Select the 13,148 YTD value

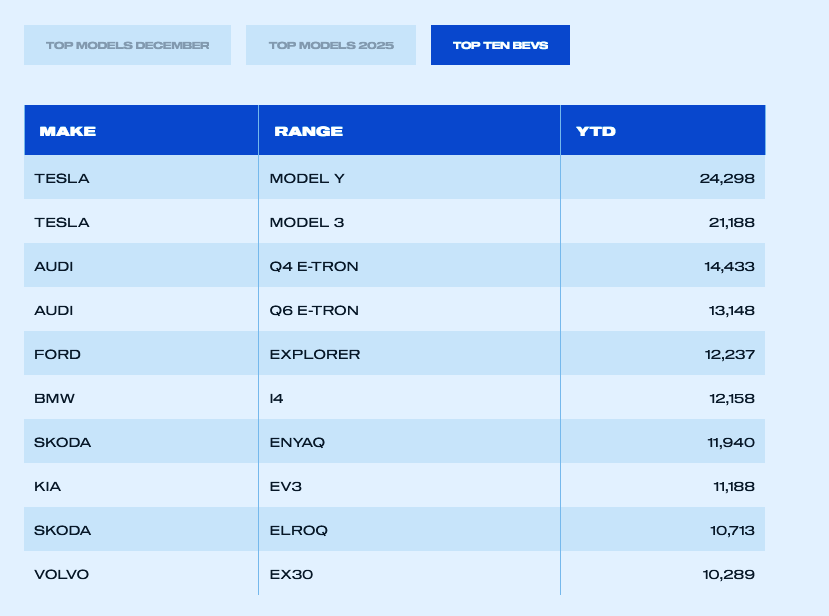(732, 310)
